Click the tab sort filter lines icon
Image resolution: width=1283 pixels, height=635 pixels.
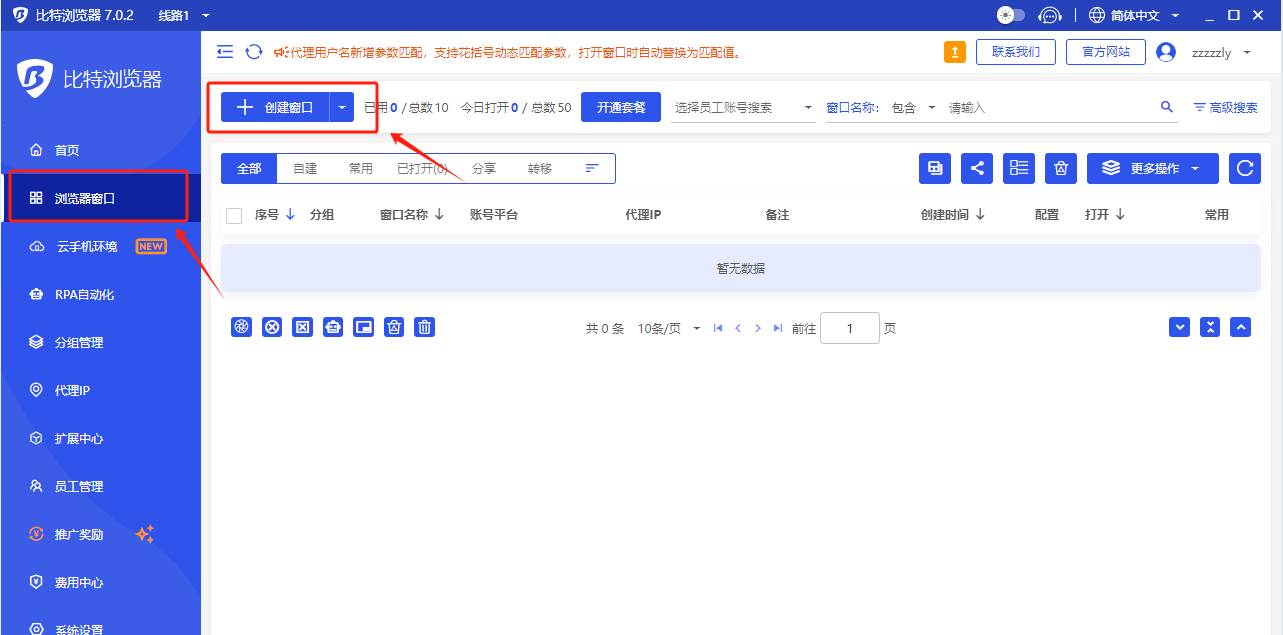click(592, 168)
